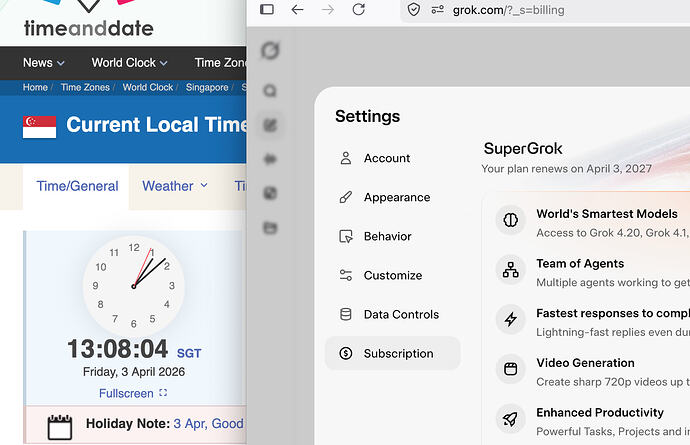Image resolution: width=690 pixels, height=445 pixels.
Task: Click the Team of Agents icon
Action: coord(510,269)
